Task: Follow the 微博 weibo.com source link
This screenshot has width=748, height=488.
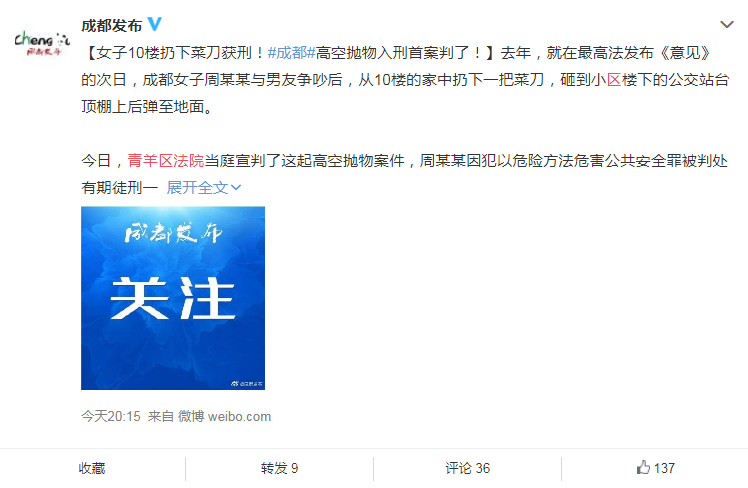Action: [224, 416]
